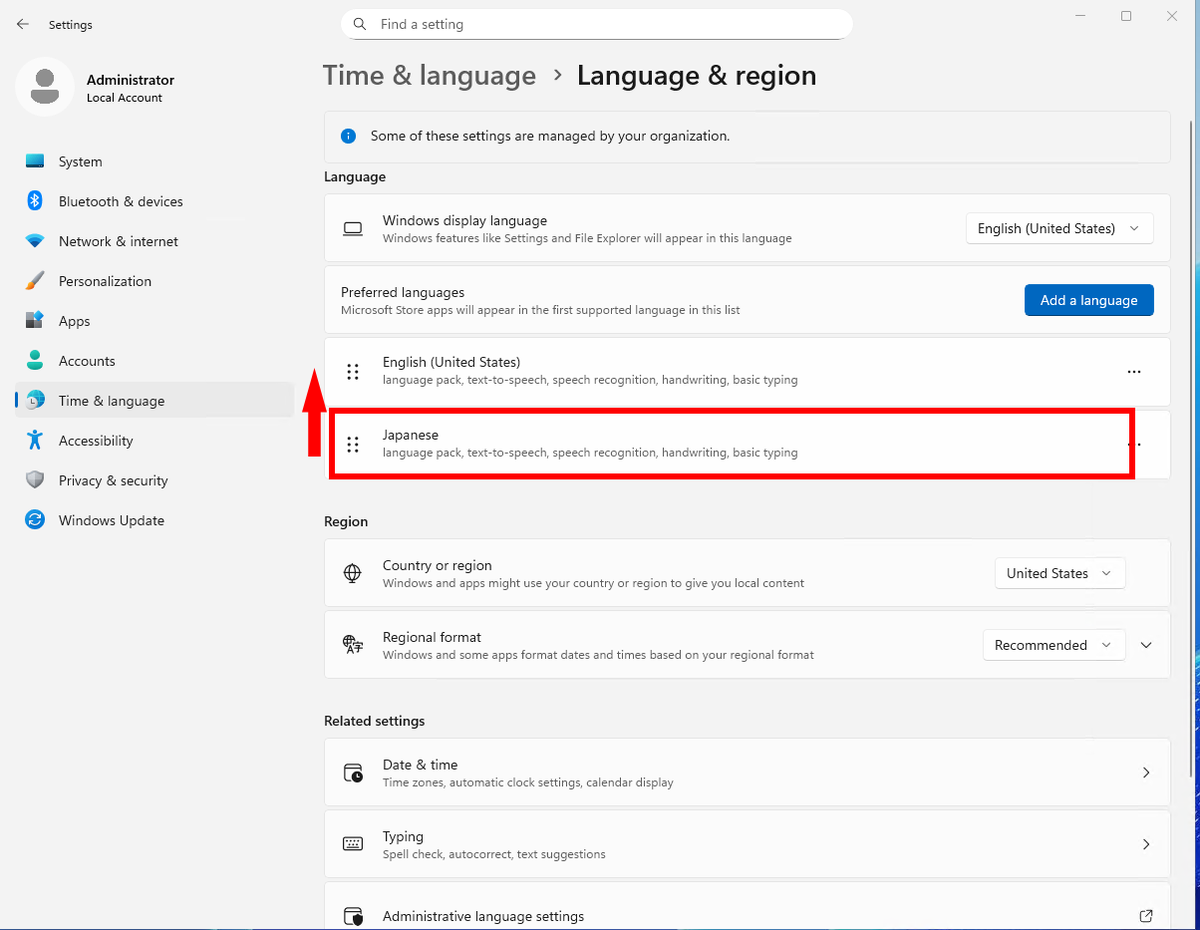Click the Regional format icon

coord(352,645)
